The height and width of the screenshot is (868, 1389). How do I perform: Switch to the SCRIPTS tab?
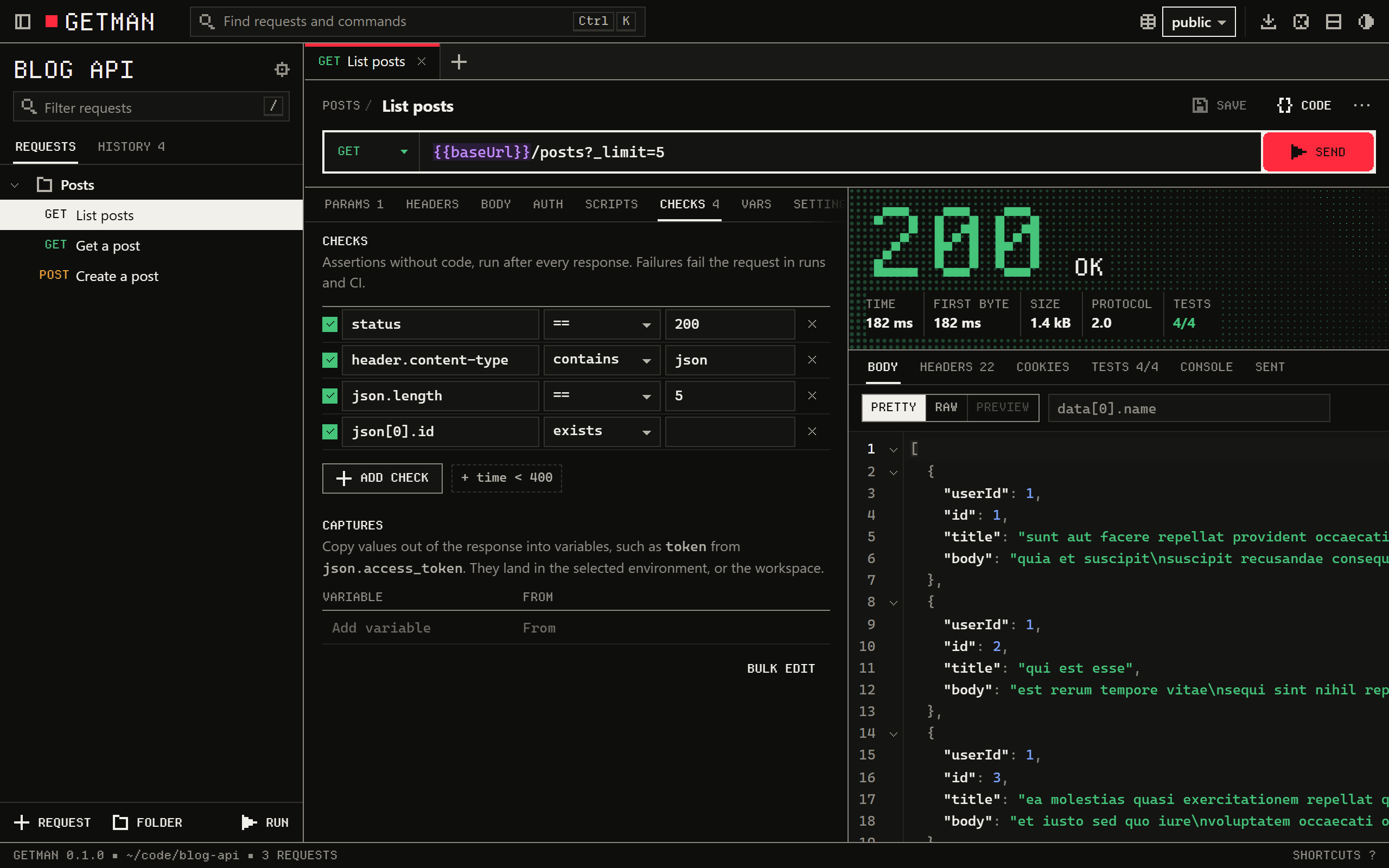coord(611,205)
